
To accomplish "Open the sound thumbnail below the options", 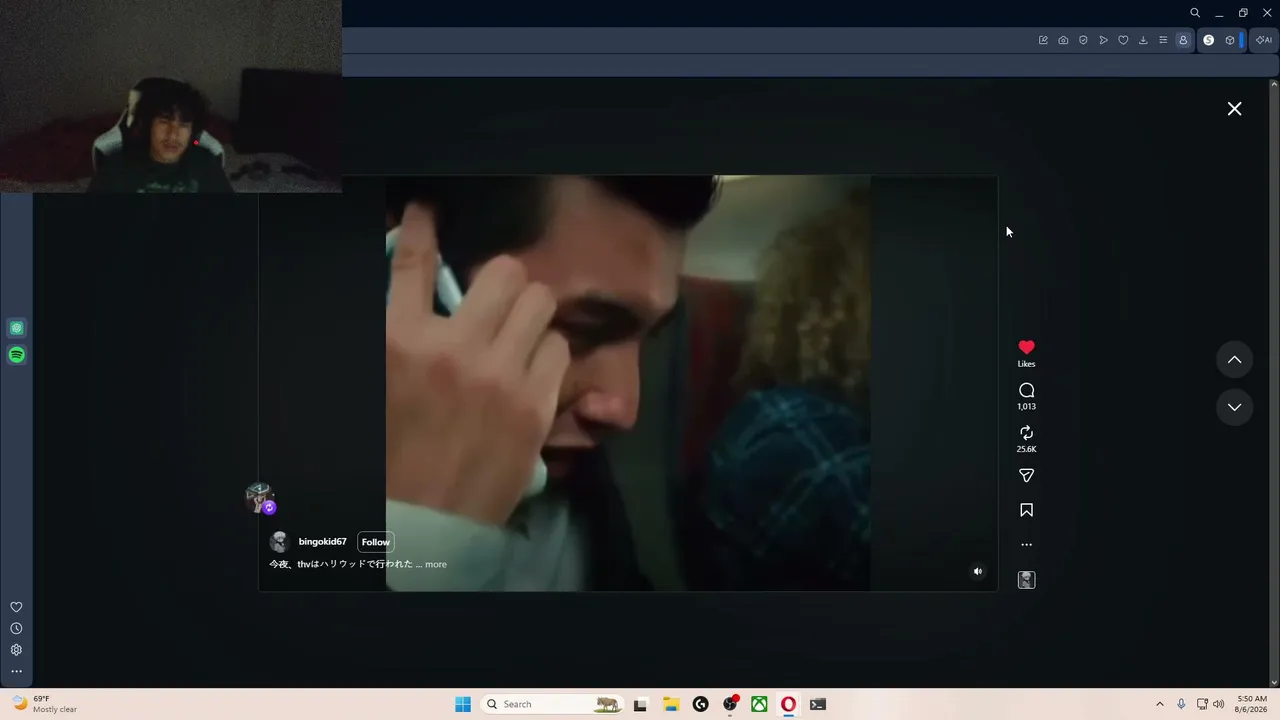I will 1026,580.
